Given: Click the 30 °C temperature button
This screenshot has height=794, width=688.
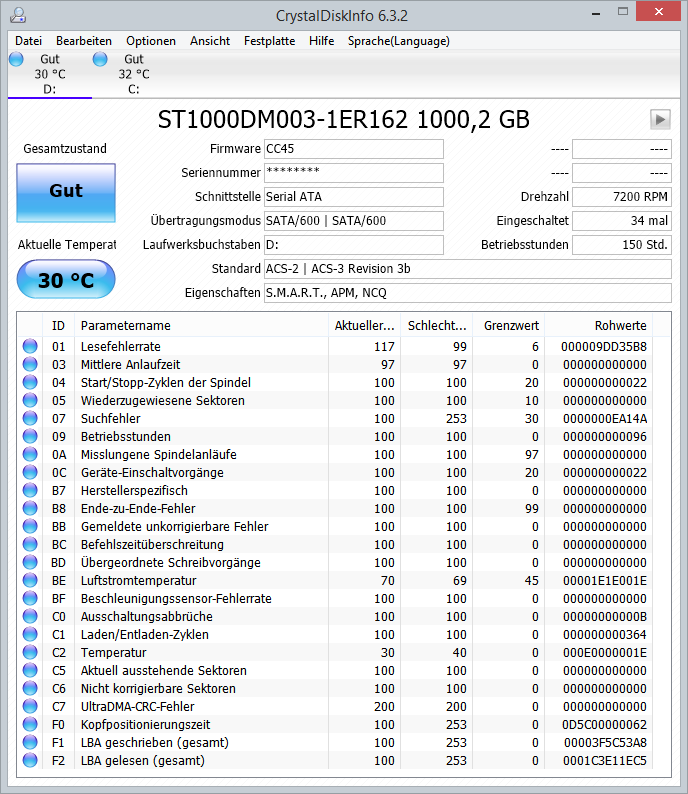Looking at the screenshot, I should pos(66,279).
